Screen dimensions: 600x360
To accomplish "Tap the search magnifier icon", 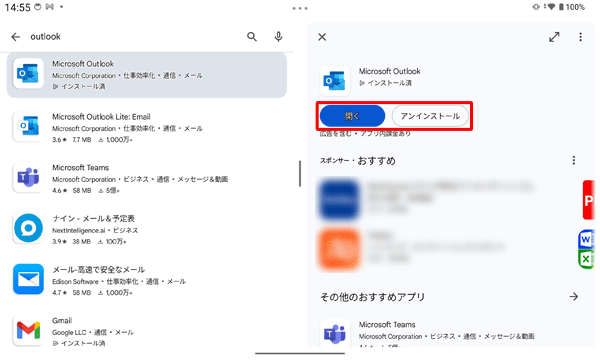I will (x=252, y=37).
